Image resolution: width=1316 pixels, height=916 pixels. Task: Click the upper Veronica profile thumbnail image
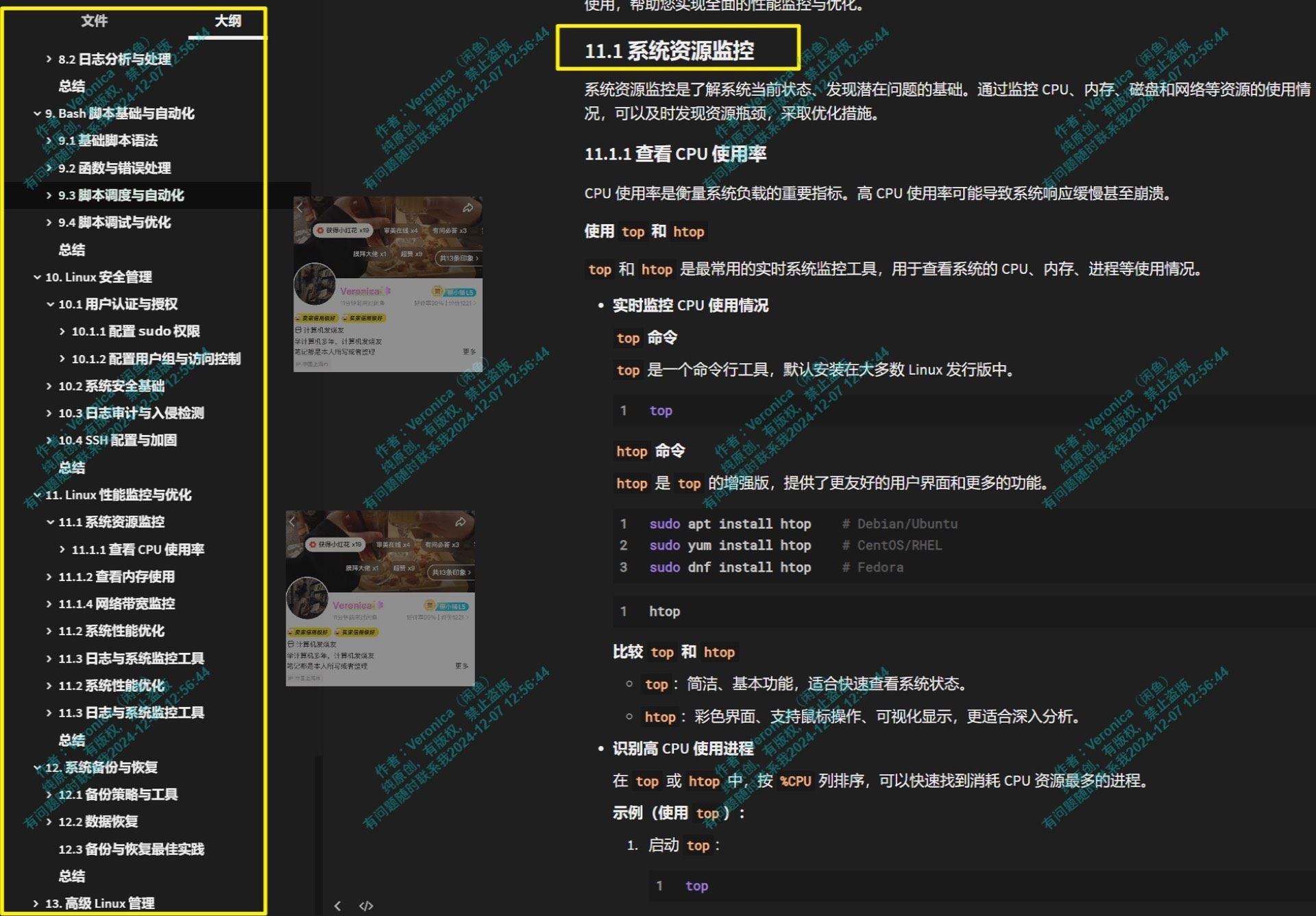pyautogui.click(x=388, y=284)
